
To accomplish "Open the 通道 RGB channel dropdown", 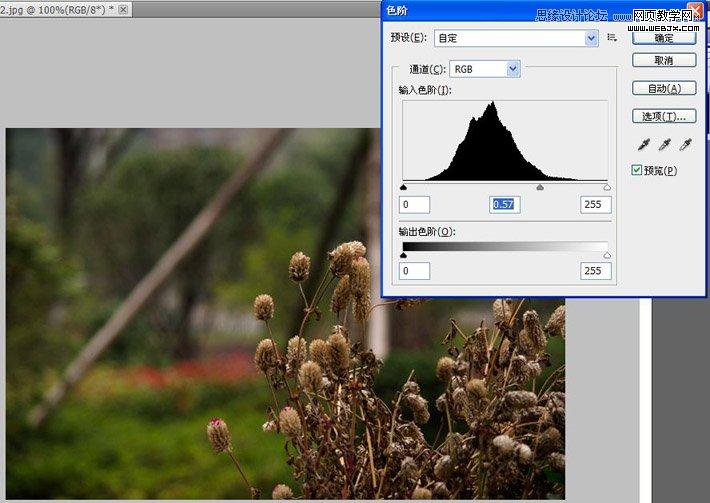I will 485,69.
